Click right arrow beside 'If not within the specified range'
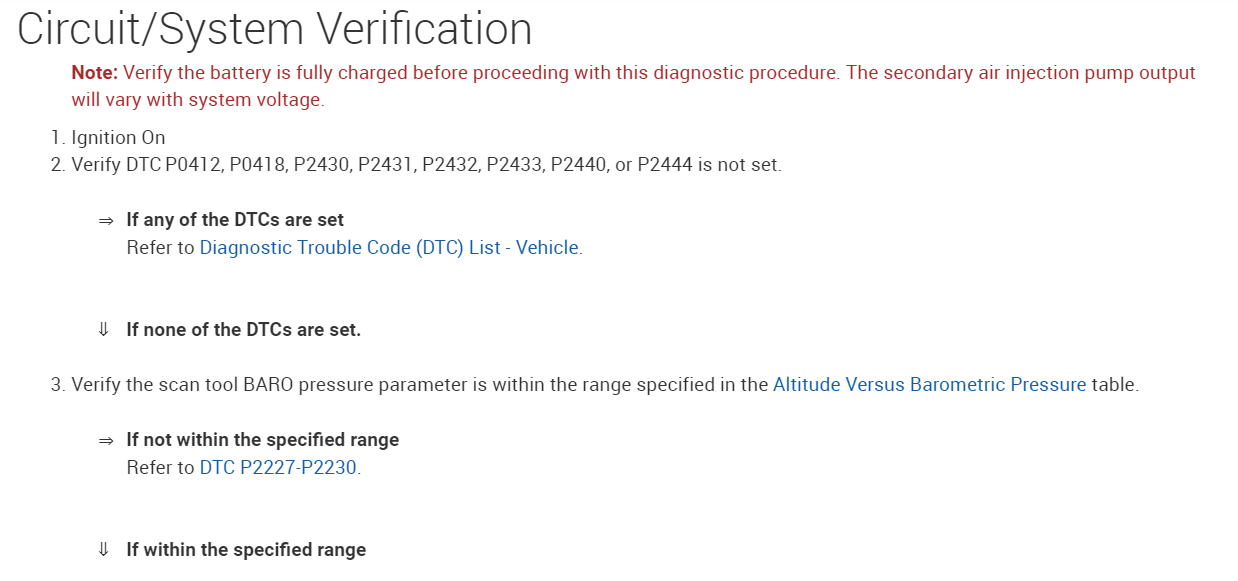This screenshot has height=581, width=1238. 106,441
